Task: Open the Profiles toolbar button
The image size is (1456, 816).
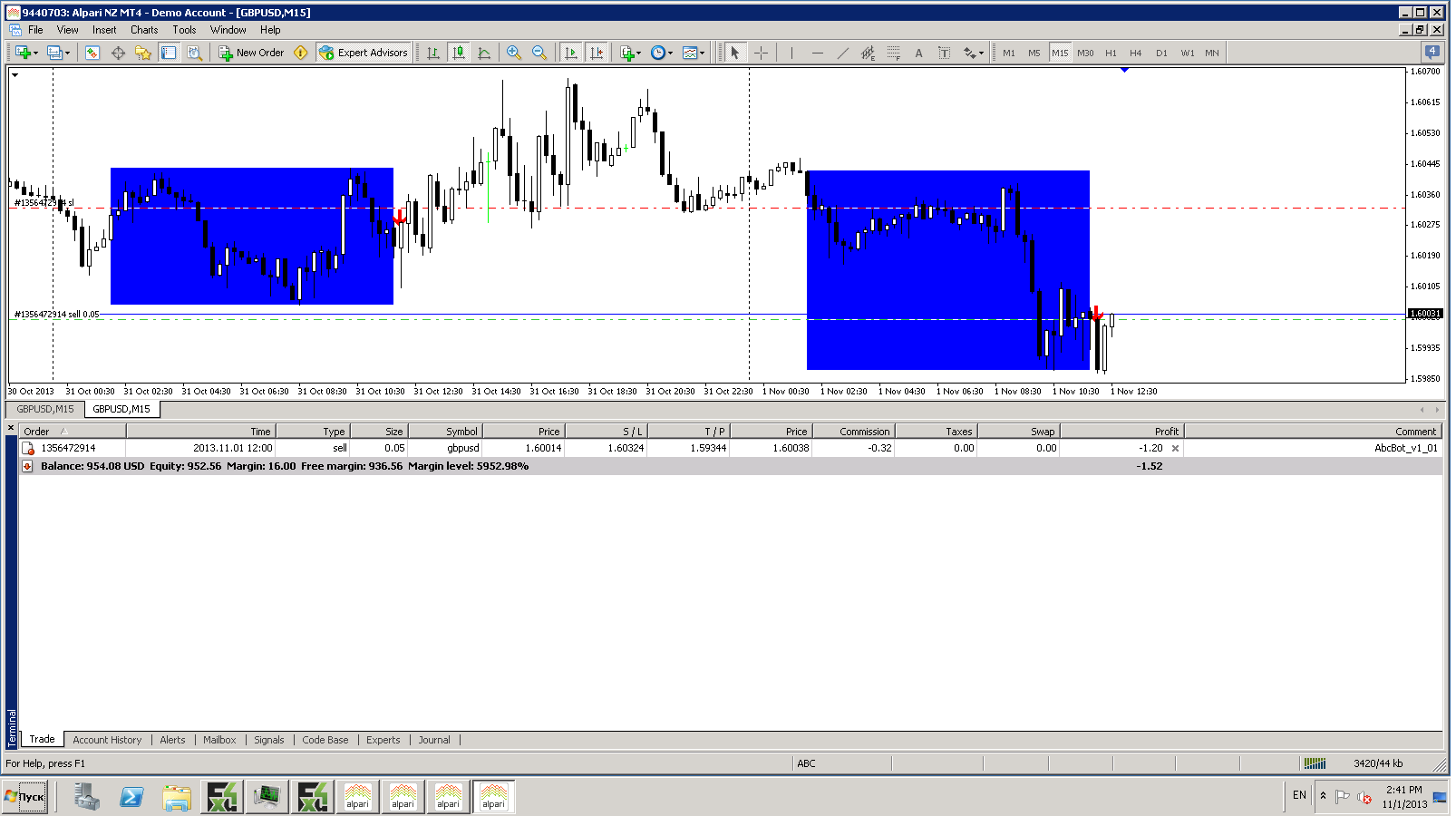Action: 53,53
